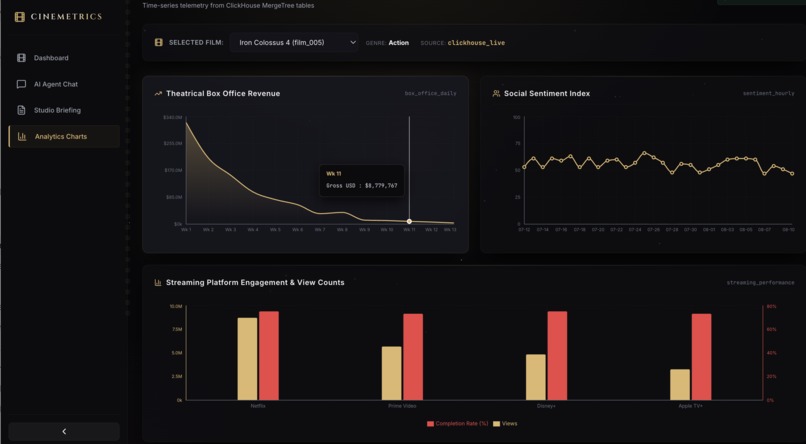
Task: Click the Analytics Charts bar chart icon
Action: (22, 137)
